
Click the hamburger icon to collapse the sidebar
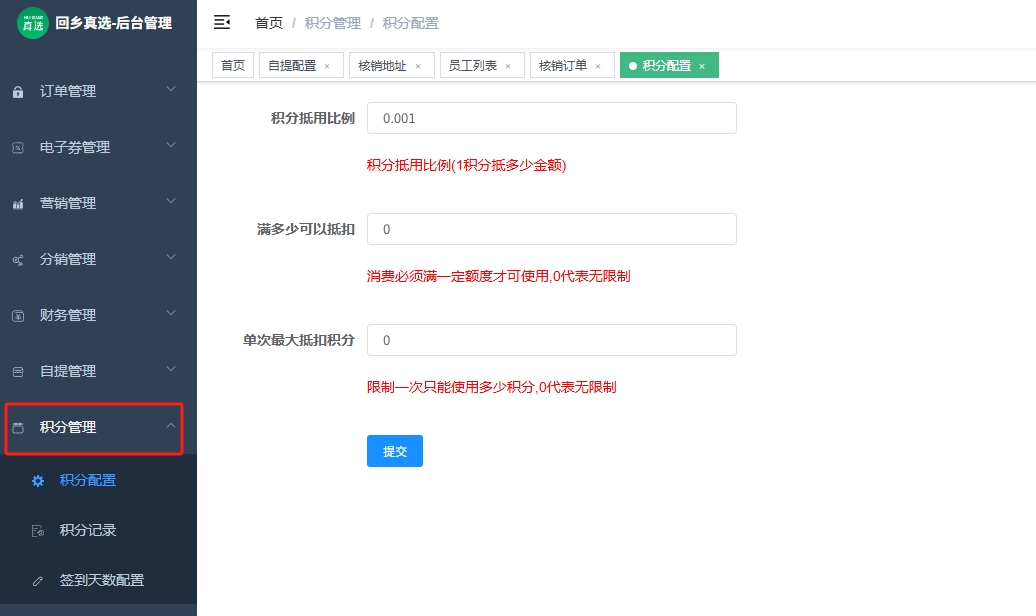click(x=222, y=22)
